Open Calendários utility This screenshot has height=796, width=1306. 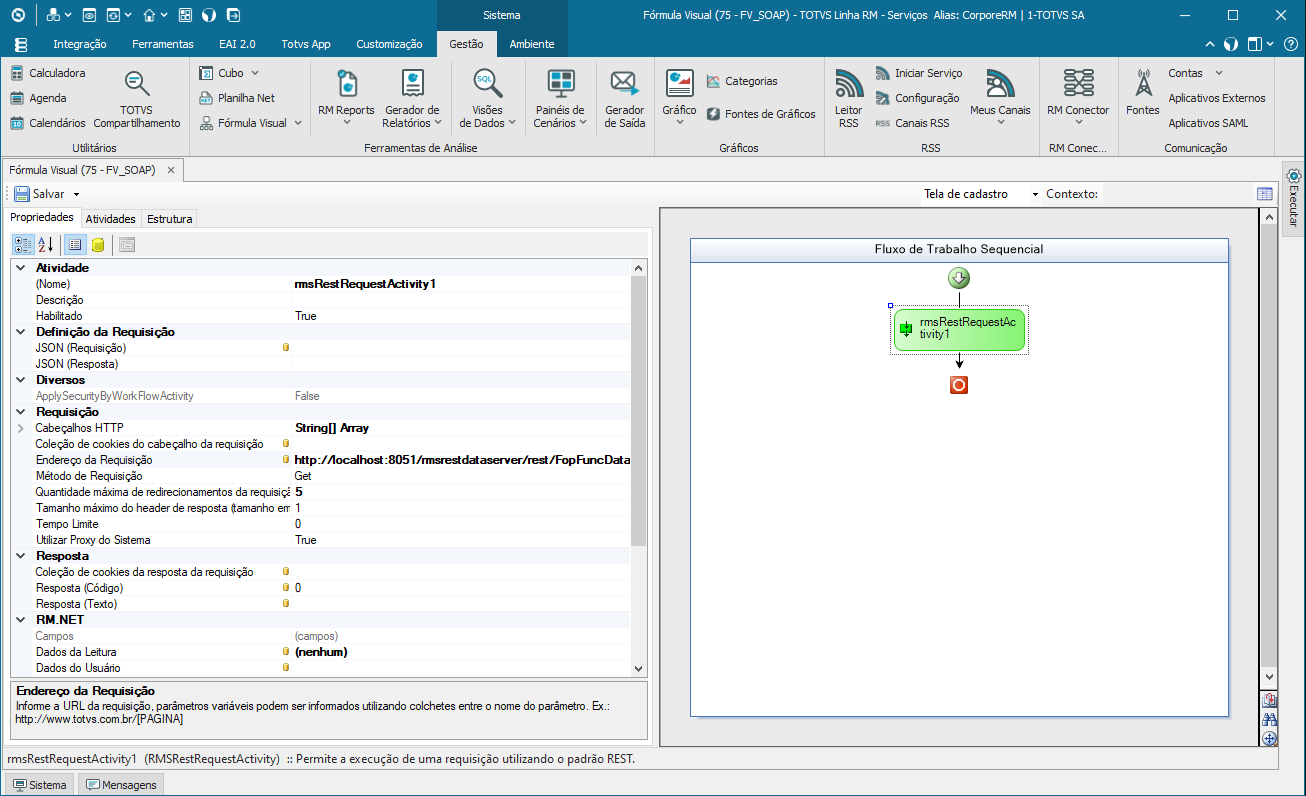click(48, 123)
